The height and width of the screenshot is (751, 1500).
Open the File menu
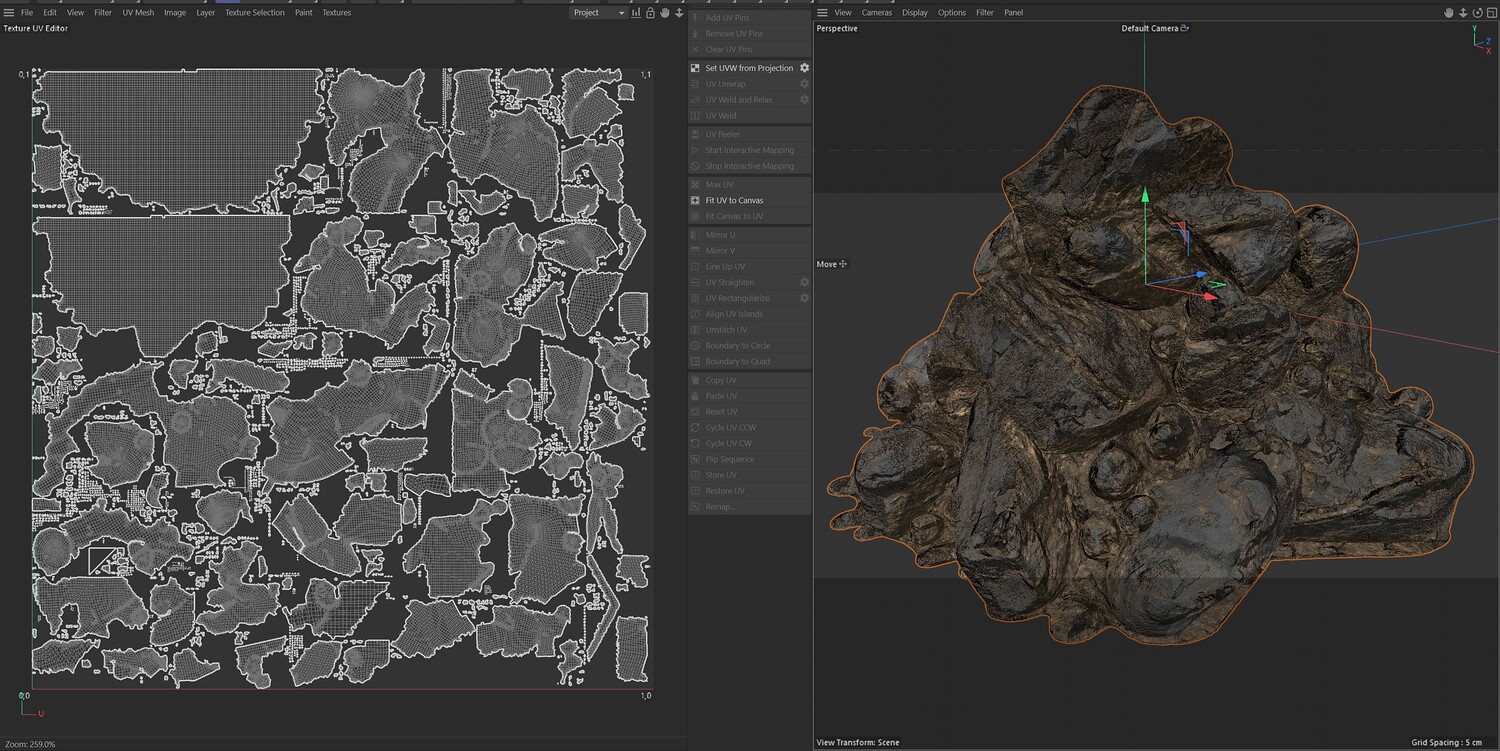(27, 13)
